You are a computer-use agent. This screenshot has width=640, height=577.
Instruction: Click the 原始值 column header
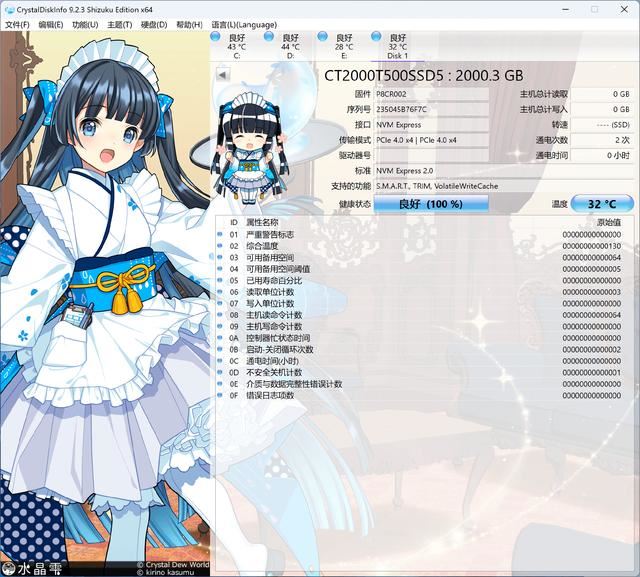(x=608, y=222)
